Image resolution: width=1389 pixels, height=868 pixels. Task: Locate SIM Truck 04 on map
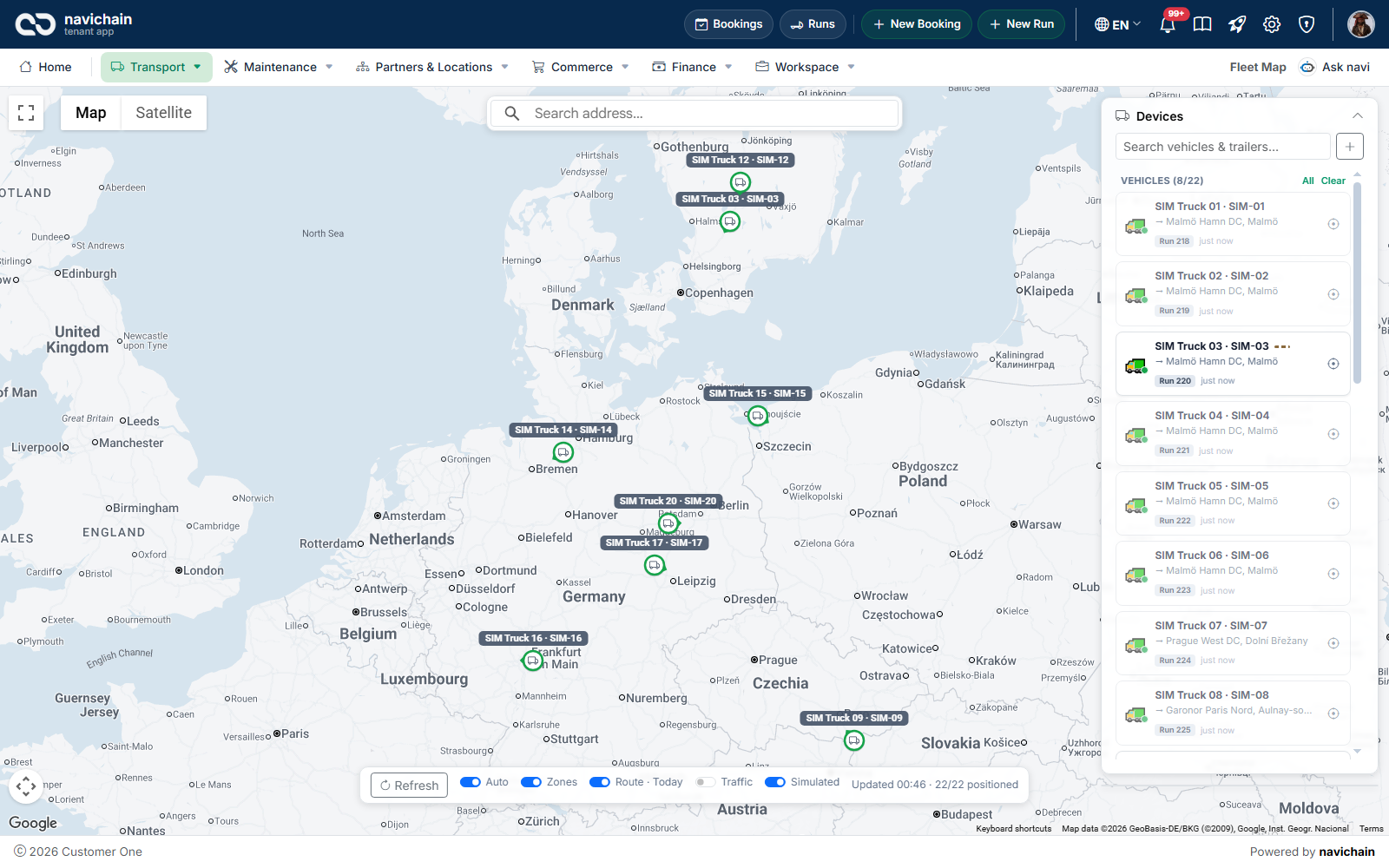coord(1333,434)
